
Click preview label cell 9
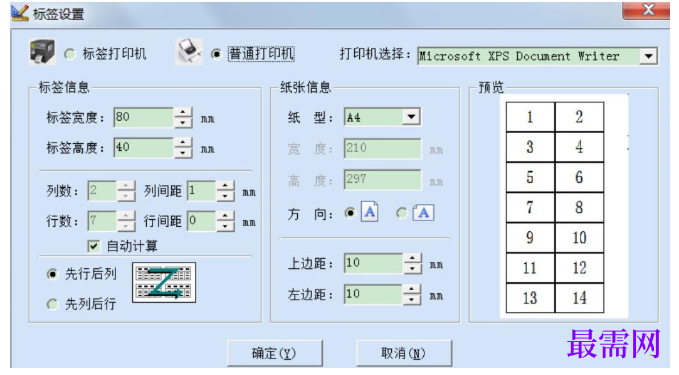pos(530,238)
